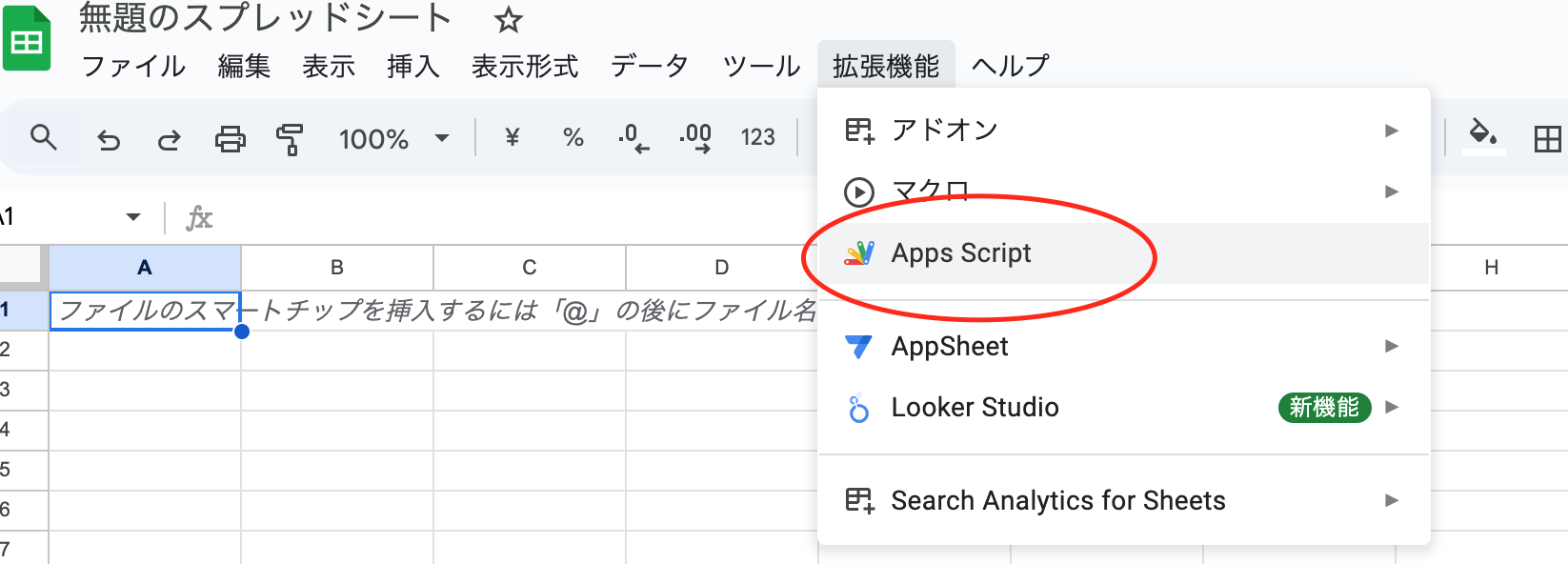This screenshot has height=564, width=1568.
Task: Select Apps Script from the menu
Action: [1124, 253]
